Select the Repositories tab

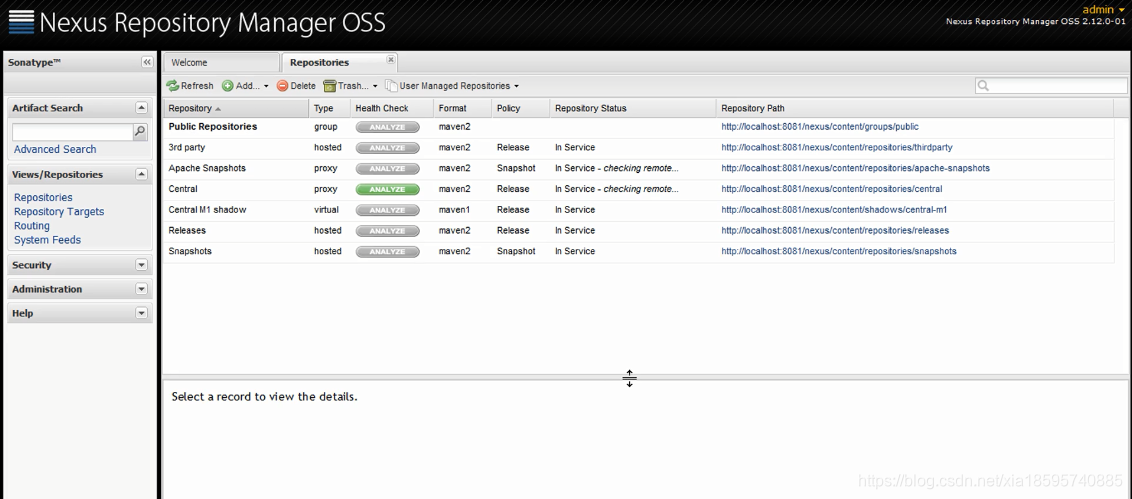339,63
